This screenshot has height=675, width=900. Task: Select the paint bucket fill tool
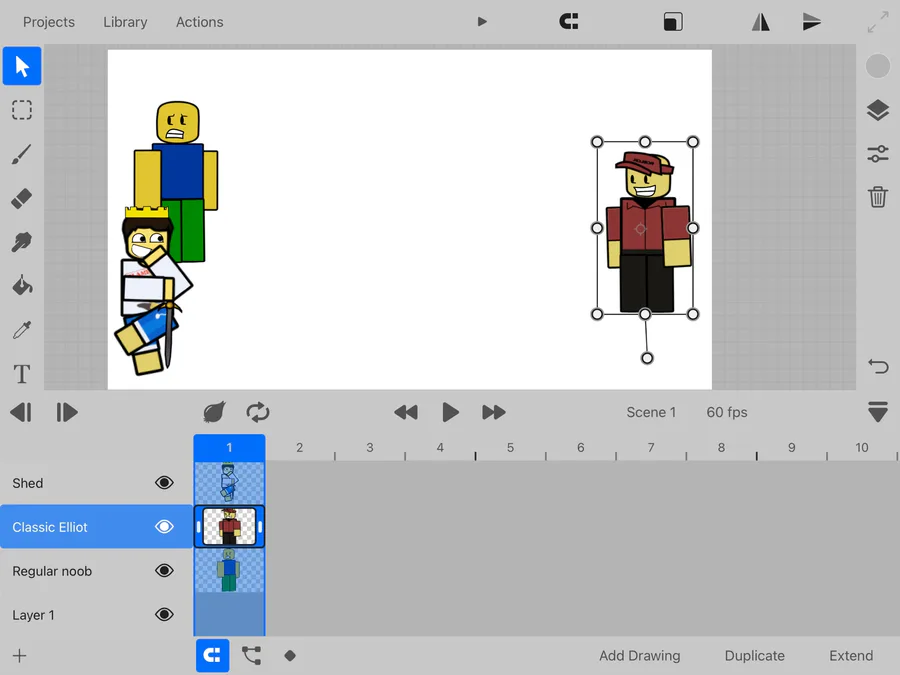pyautogui.click(x=22, y=285)
